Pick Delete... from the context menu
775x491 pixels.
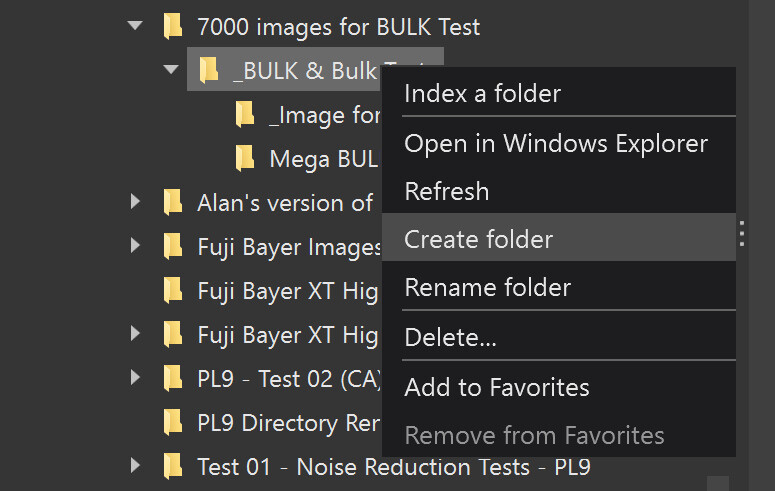point(450,337)
